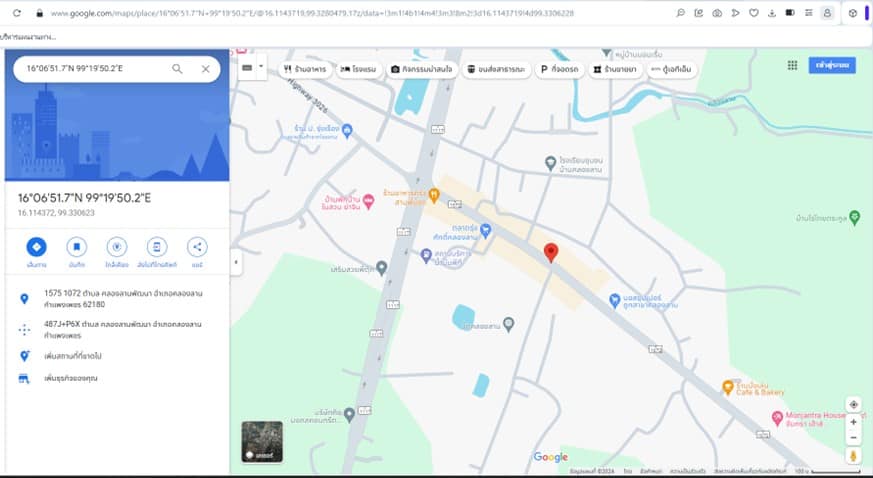Screen dimensions: 873x478
Task: Click the Directions icon in place panel
Action: pos(36,246)
